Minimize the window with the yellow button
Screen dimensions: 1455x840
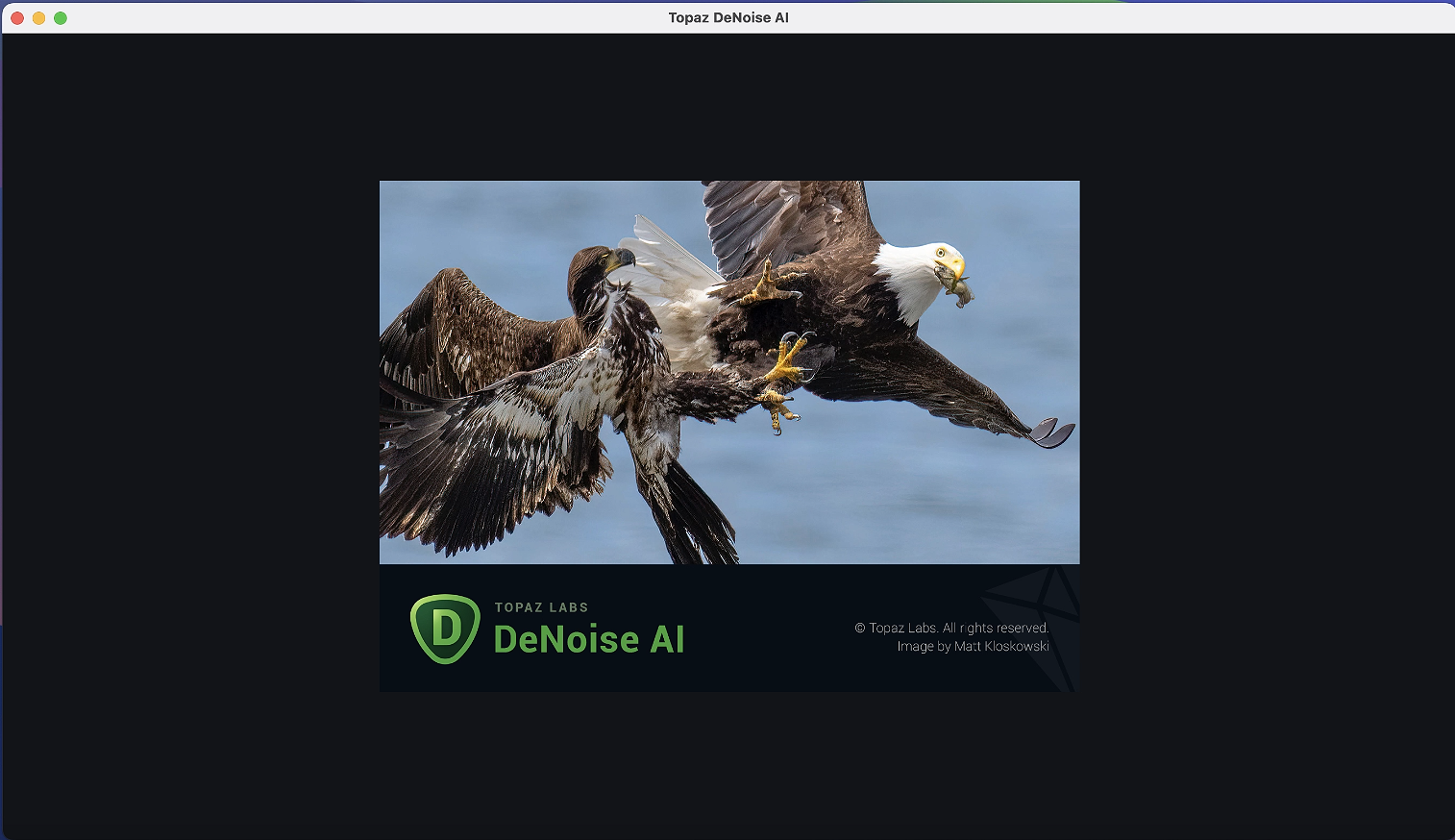(38, 18)
